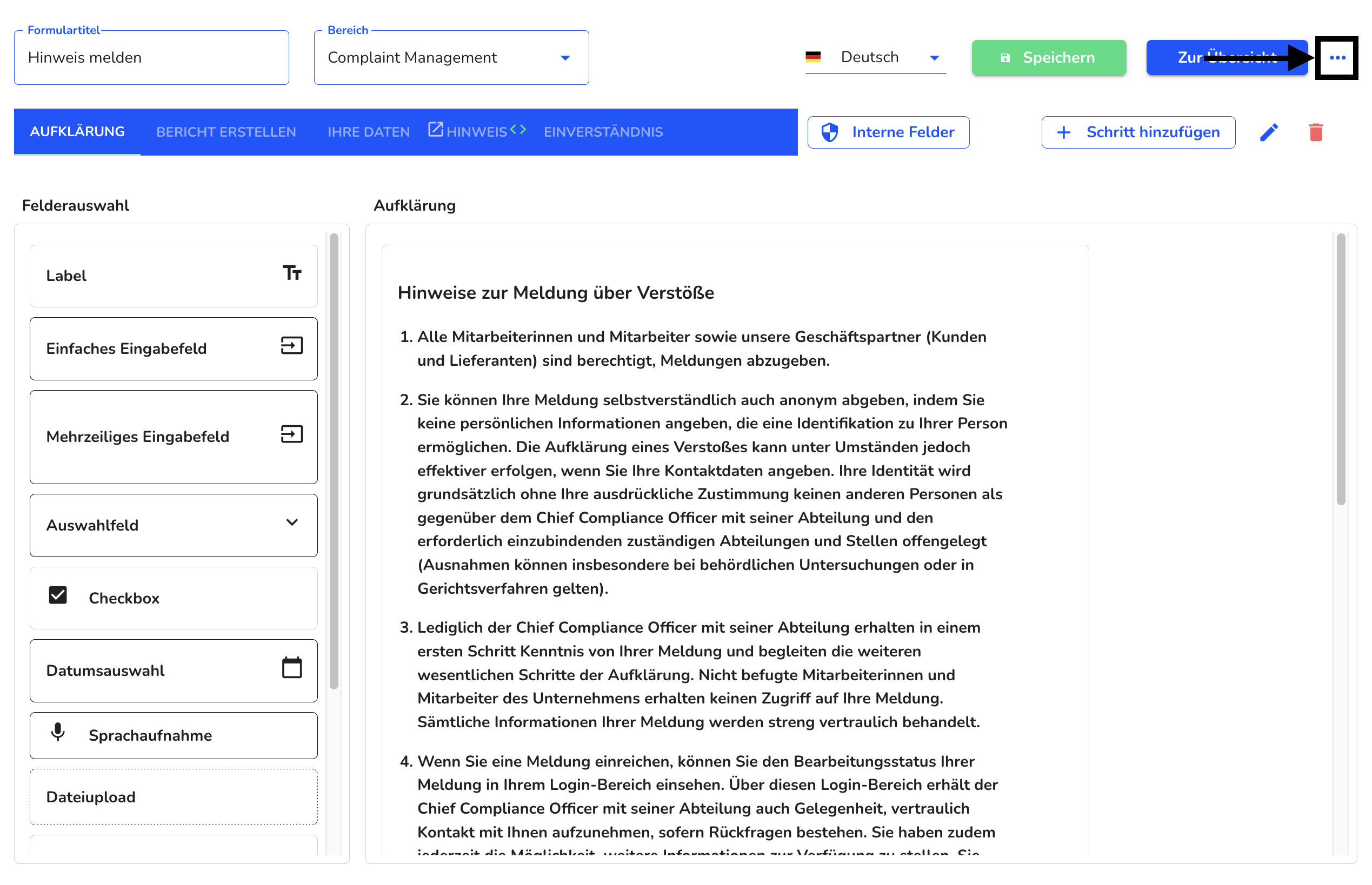Click the checked box icon on Checkbox field
This screenshot has height=885, width=1372.
click(57, 595)
